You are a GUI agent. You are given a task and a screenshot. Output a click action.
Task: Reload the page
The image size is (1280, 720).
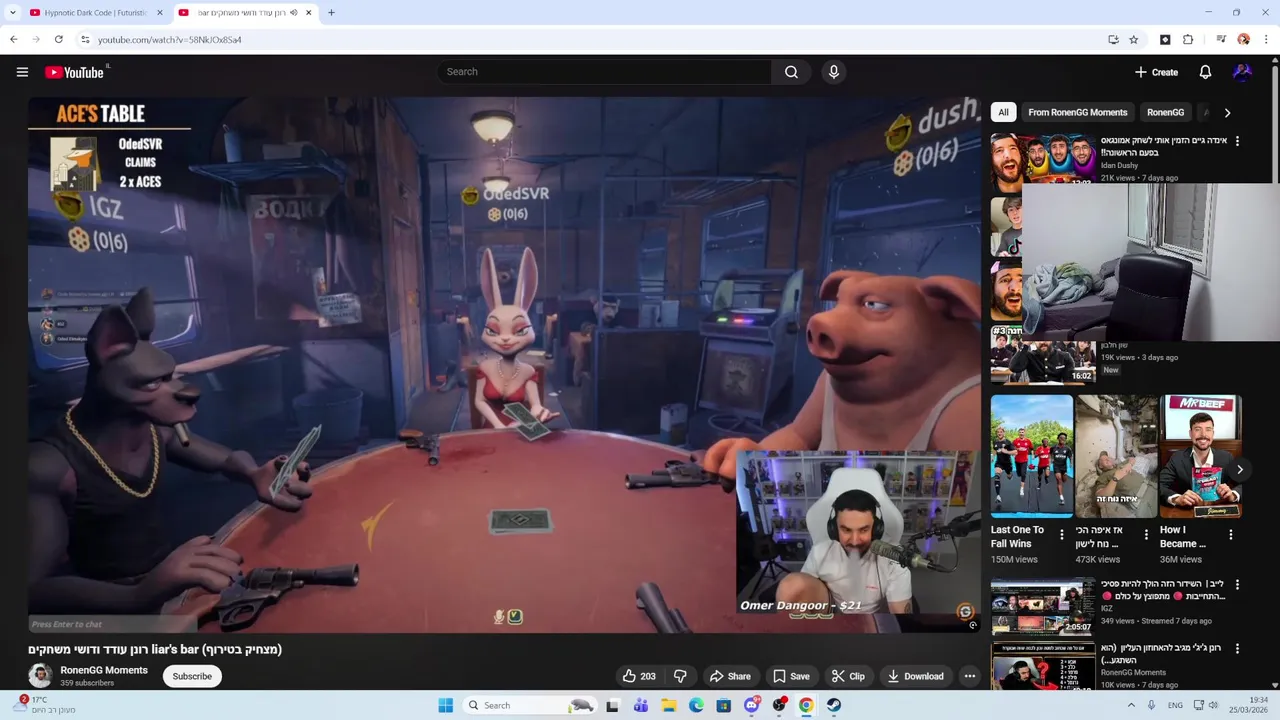point(59,40)
